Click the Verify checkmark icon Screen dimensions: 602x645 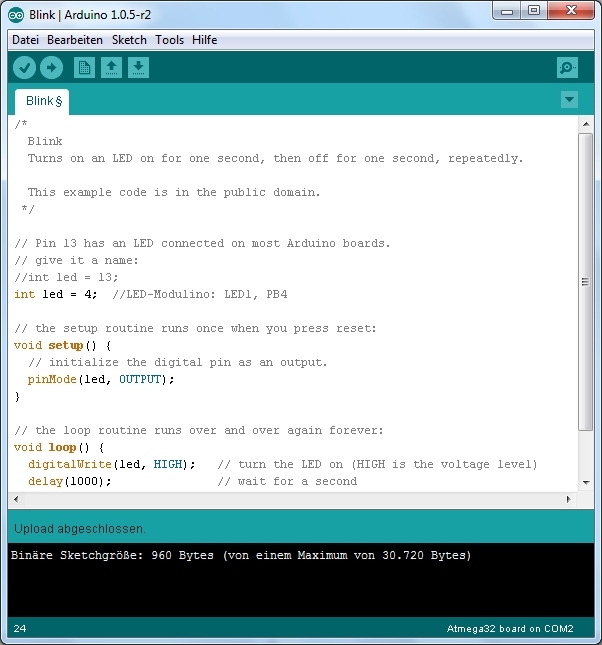pyautogui.click(x=25, y=67)
